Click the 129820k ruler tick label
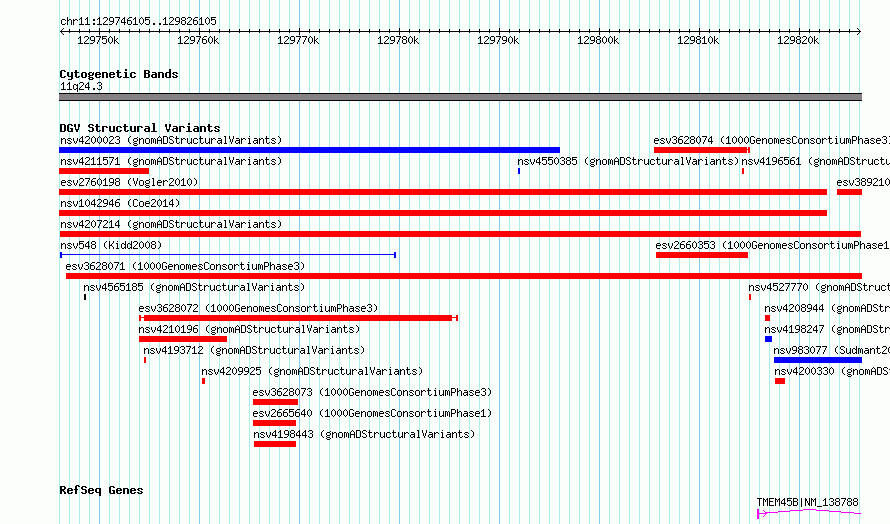 [797, 40]
